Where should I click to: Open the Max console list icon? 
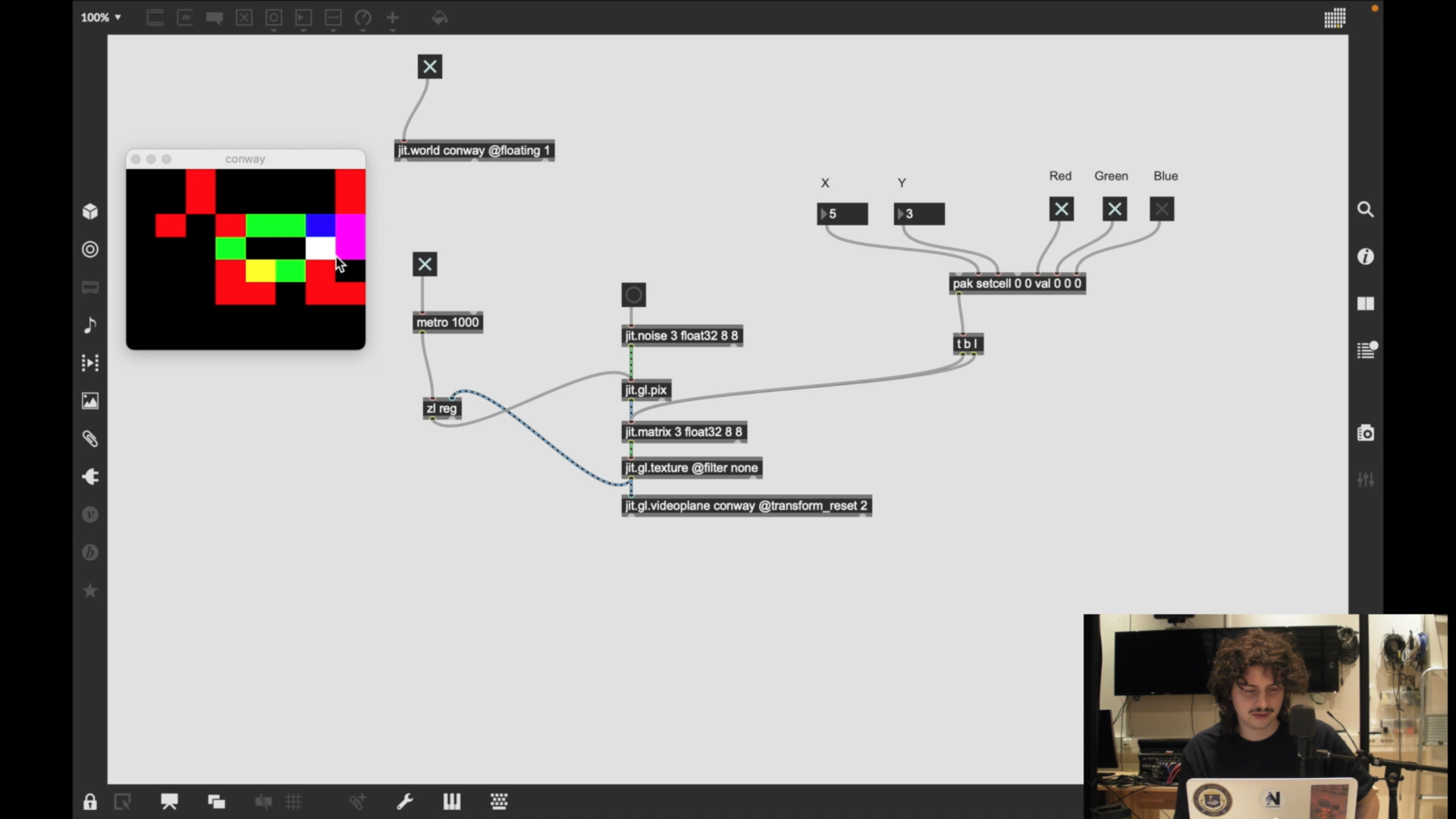[1367, 350]
